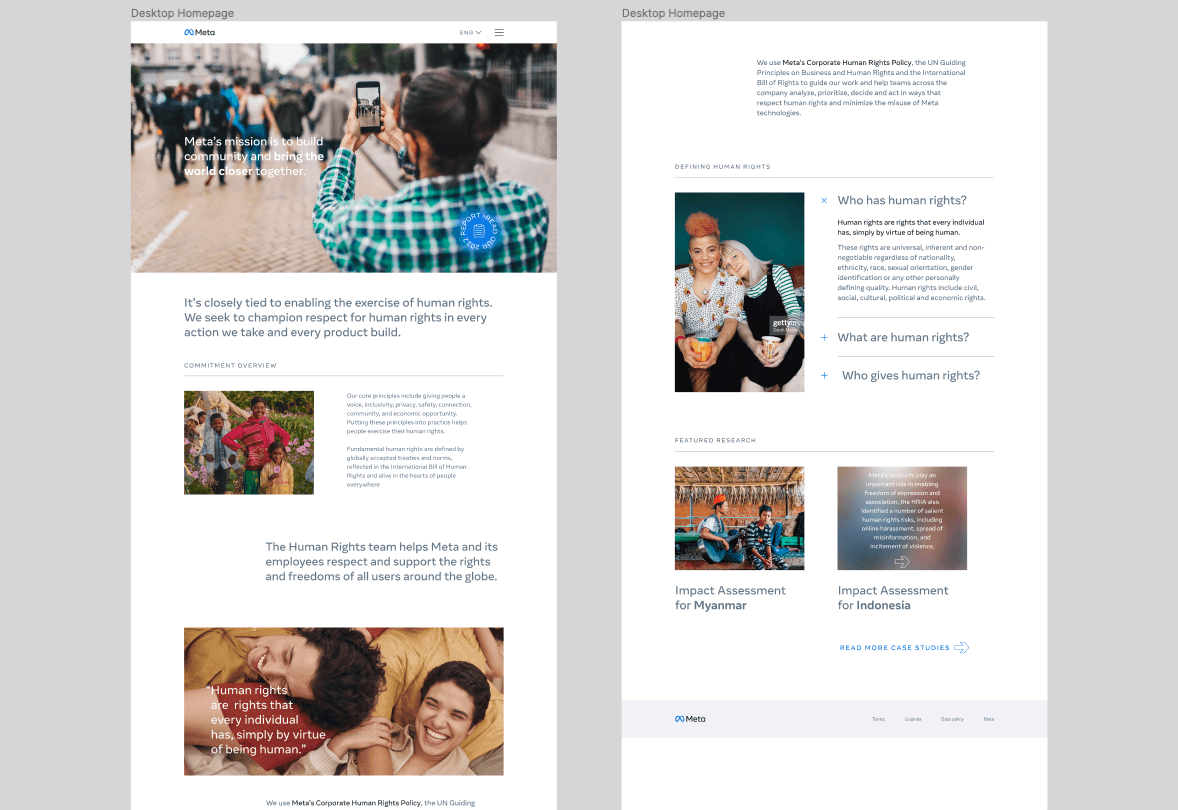Screen dimensions: 1178x810
Task: Open the READ MORE CASE STUDIES link
Action: click(x=894, y=648)
